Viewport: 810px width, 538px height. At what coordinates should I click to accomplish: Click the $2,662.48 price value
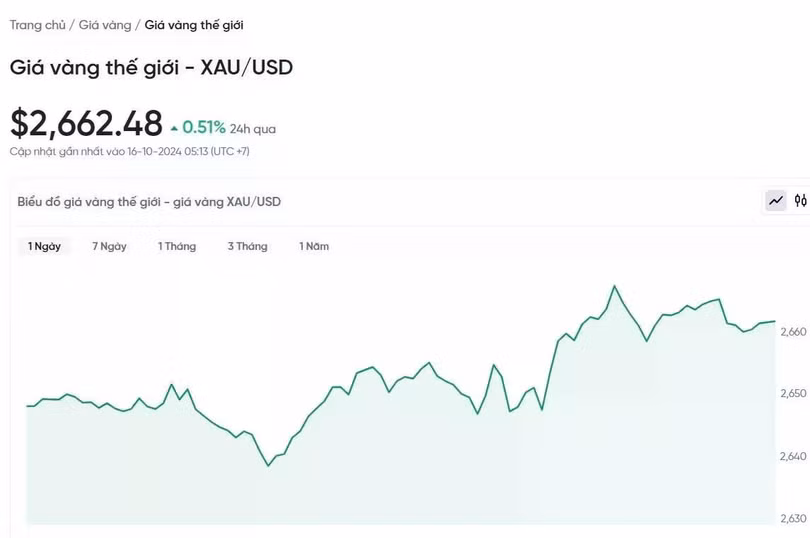click(x=86, y=123)
